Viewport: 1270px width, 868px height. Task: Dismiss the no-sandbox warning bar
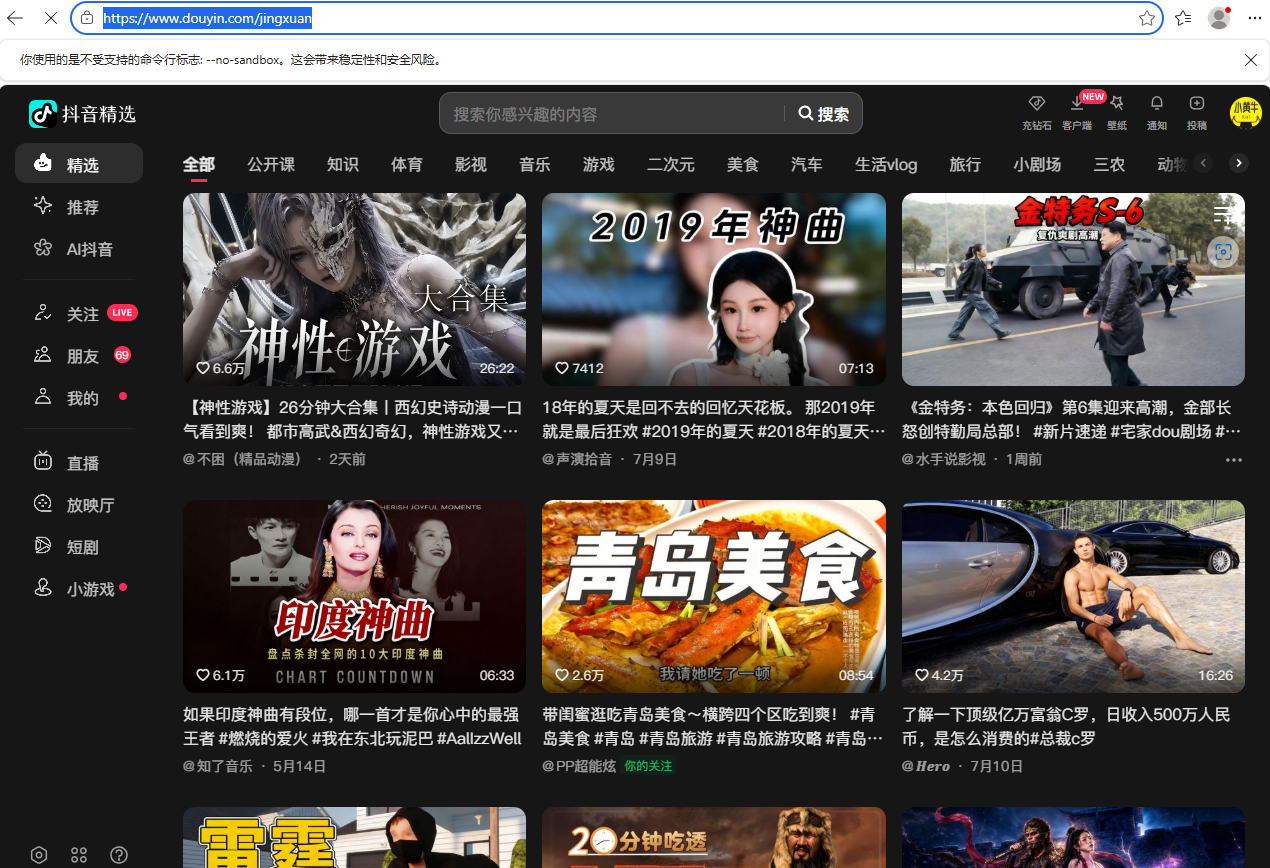click(1250, 60)
